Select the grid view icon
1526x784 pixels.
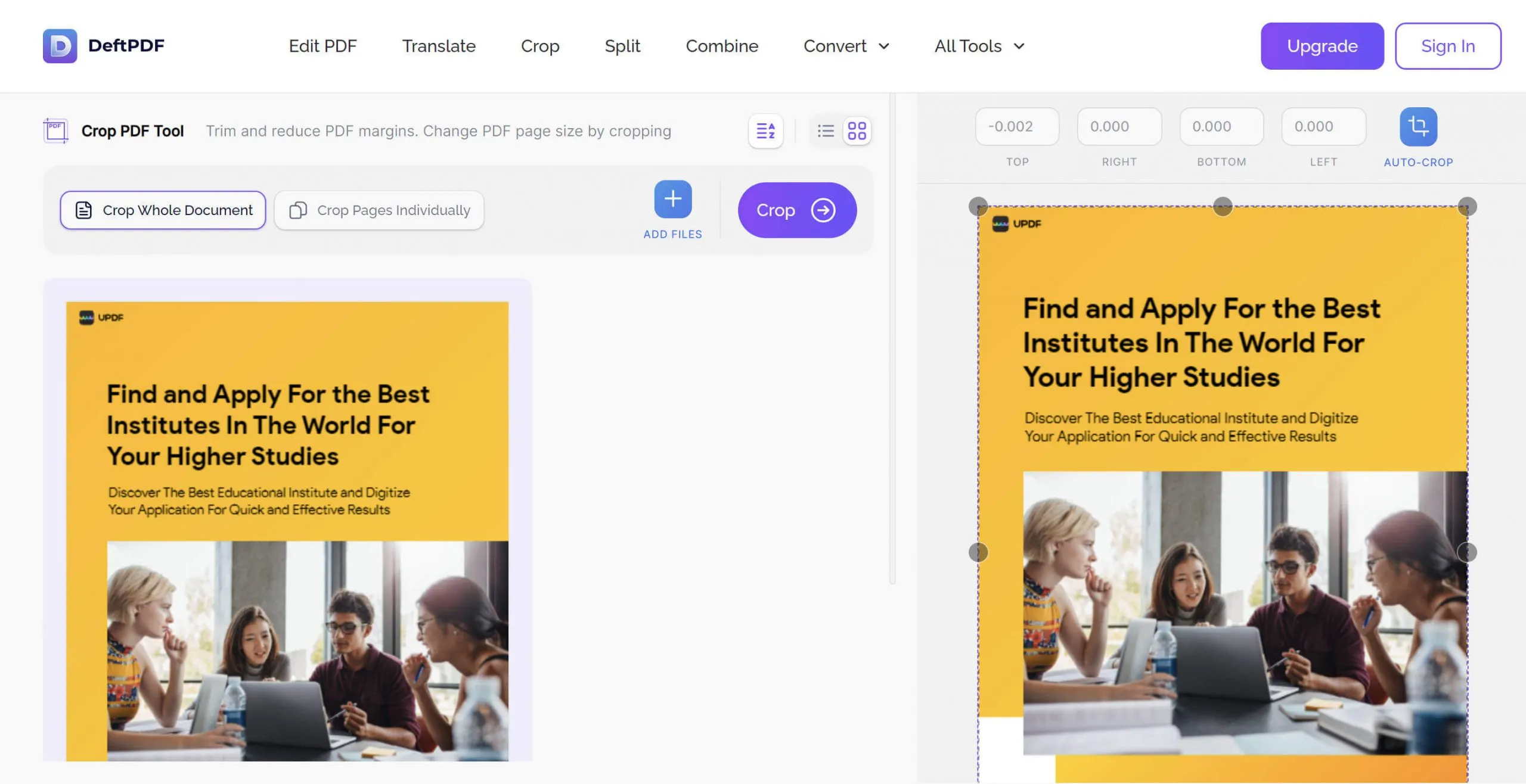(857, 131)
